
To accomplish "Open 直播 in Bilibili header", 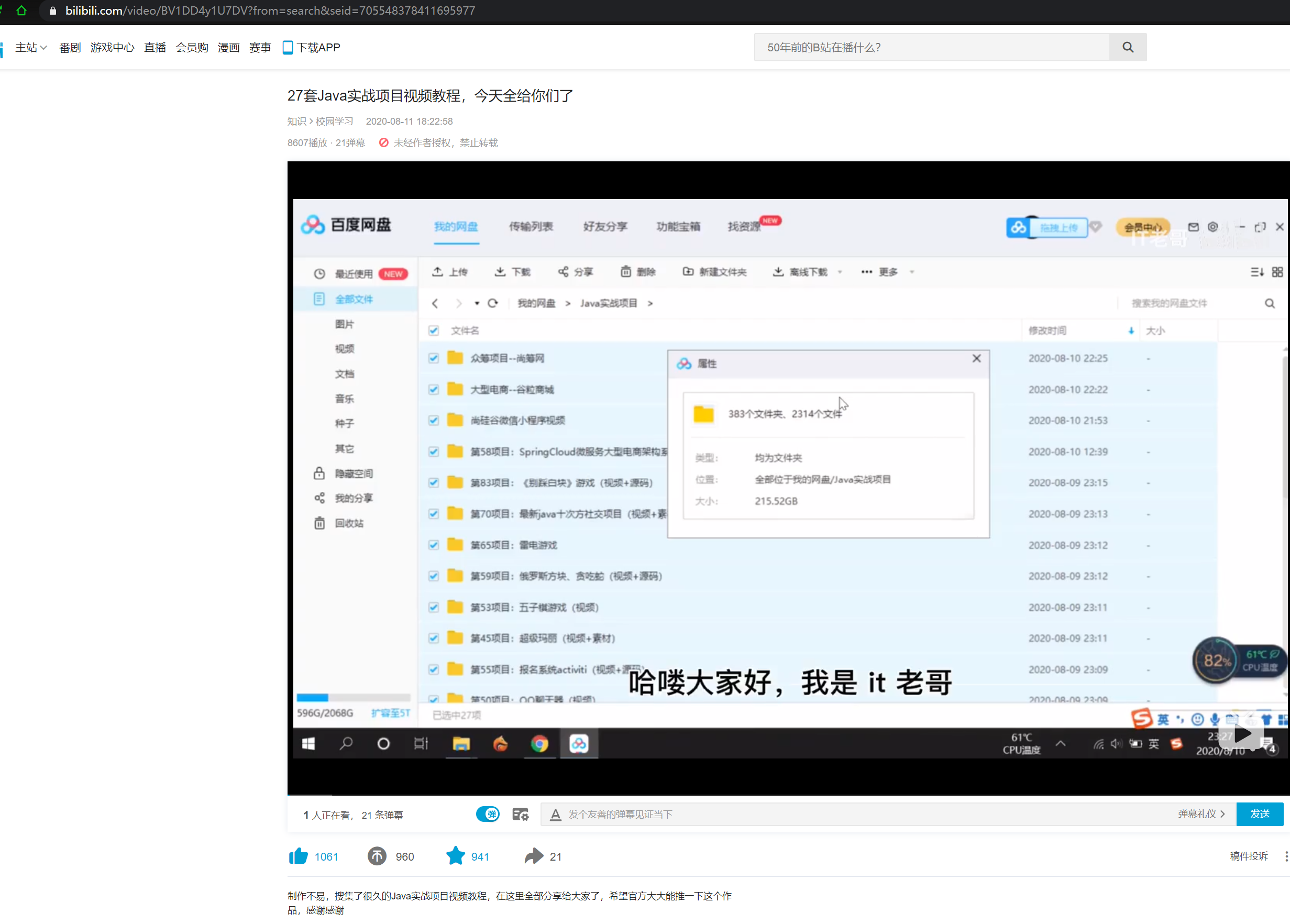I will pos(155,47).
